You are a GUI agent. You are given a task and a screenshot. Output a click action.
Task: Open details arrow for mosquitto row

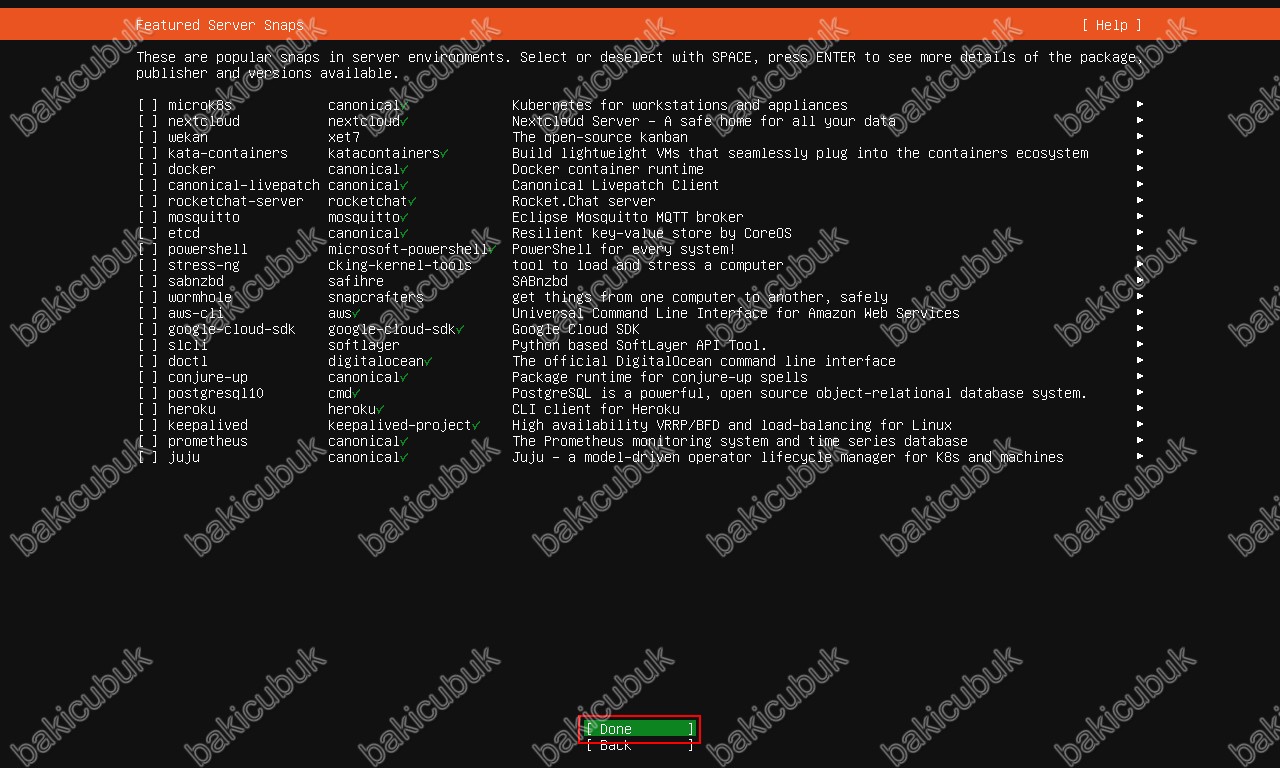pos(1140,217)
